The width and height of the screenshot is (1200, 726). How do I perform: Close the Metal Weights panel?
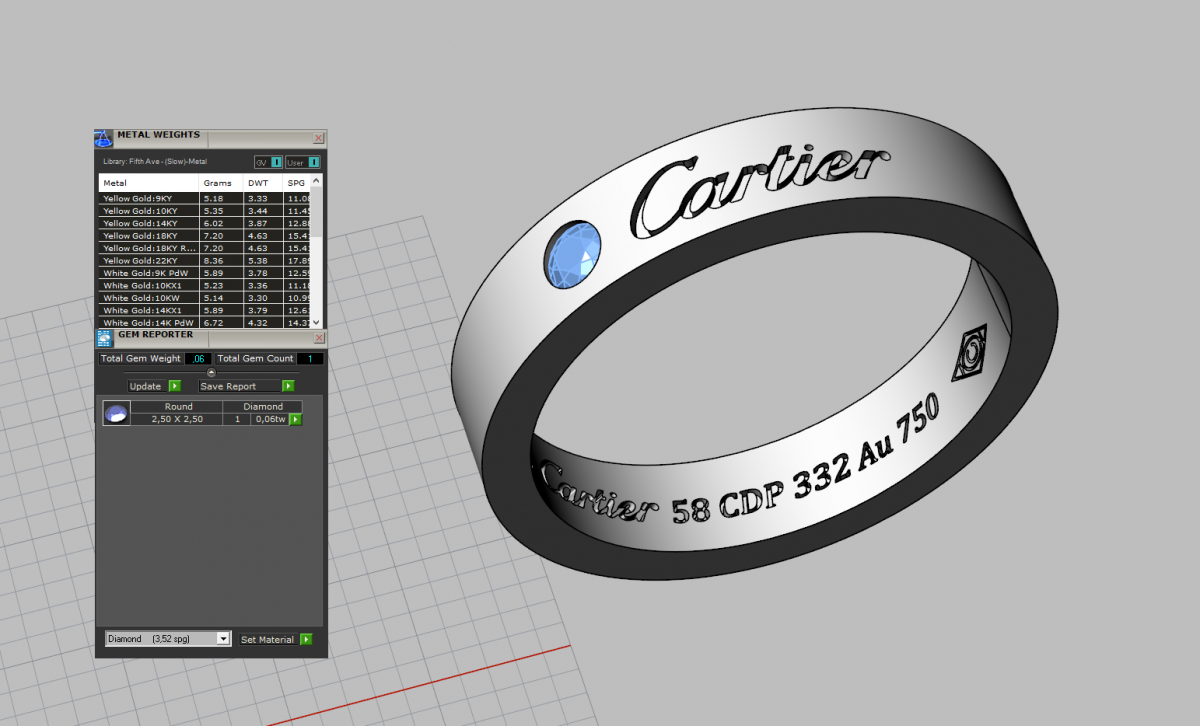point(318,139)
